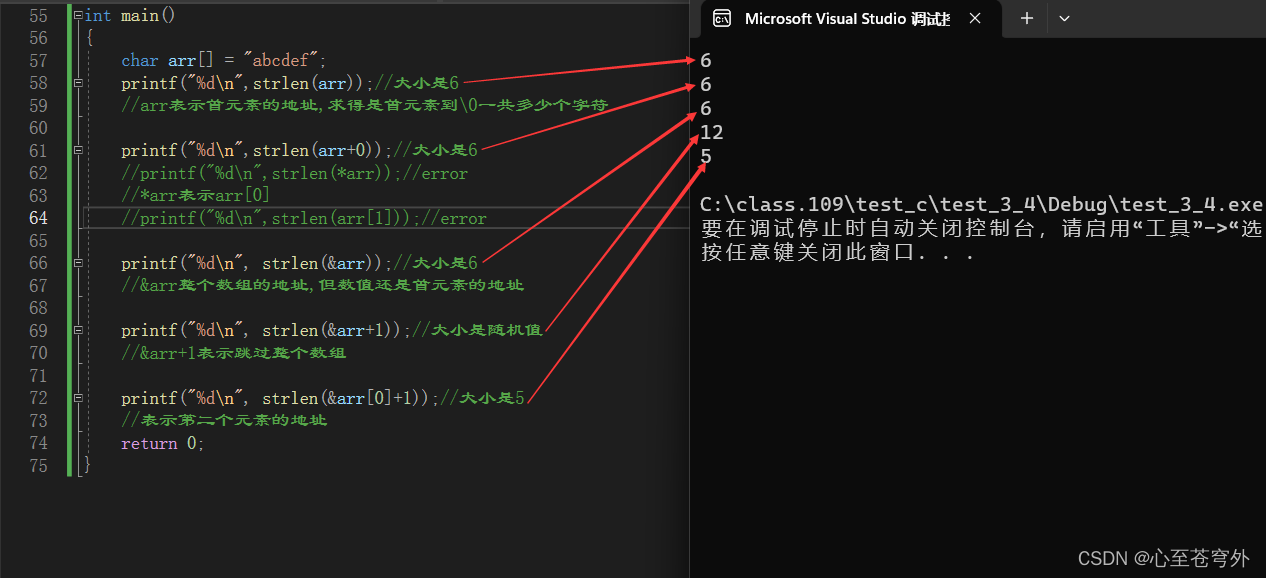Click line number 57 in the gutter
This screenshot has width=1266, height=578.
[38, 61]
